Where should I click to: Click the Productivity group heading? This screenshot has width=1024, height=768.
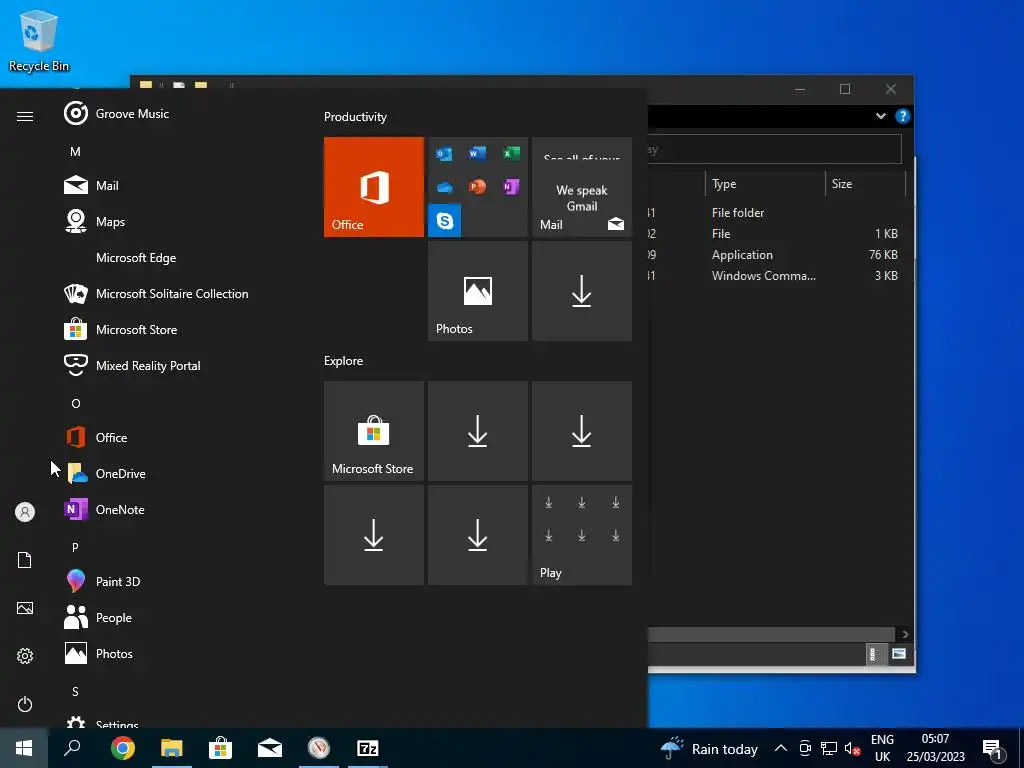pyautogui.click(x=355, y=117)
